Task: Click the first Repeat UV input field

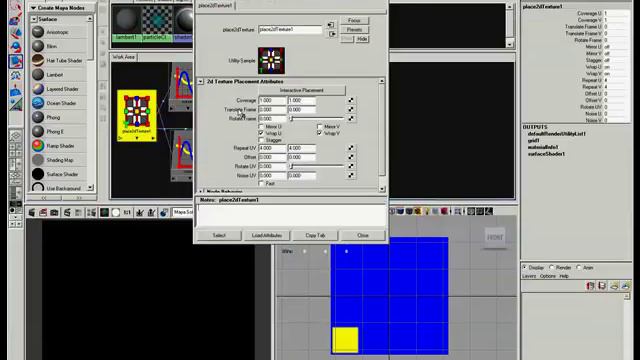Action: (x=273, y=148)
